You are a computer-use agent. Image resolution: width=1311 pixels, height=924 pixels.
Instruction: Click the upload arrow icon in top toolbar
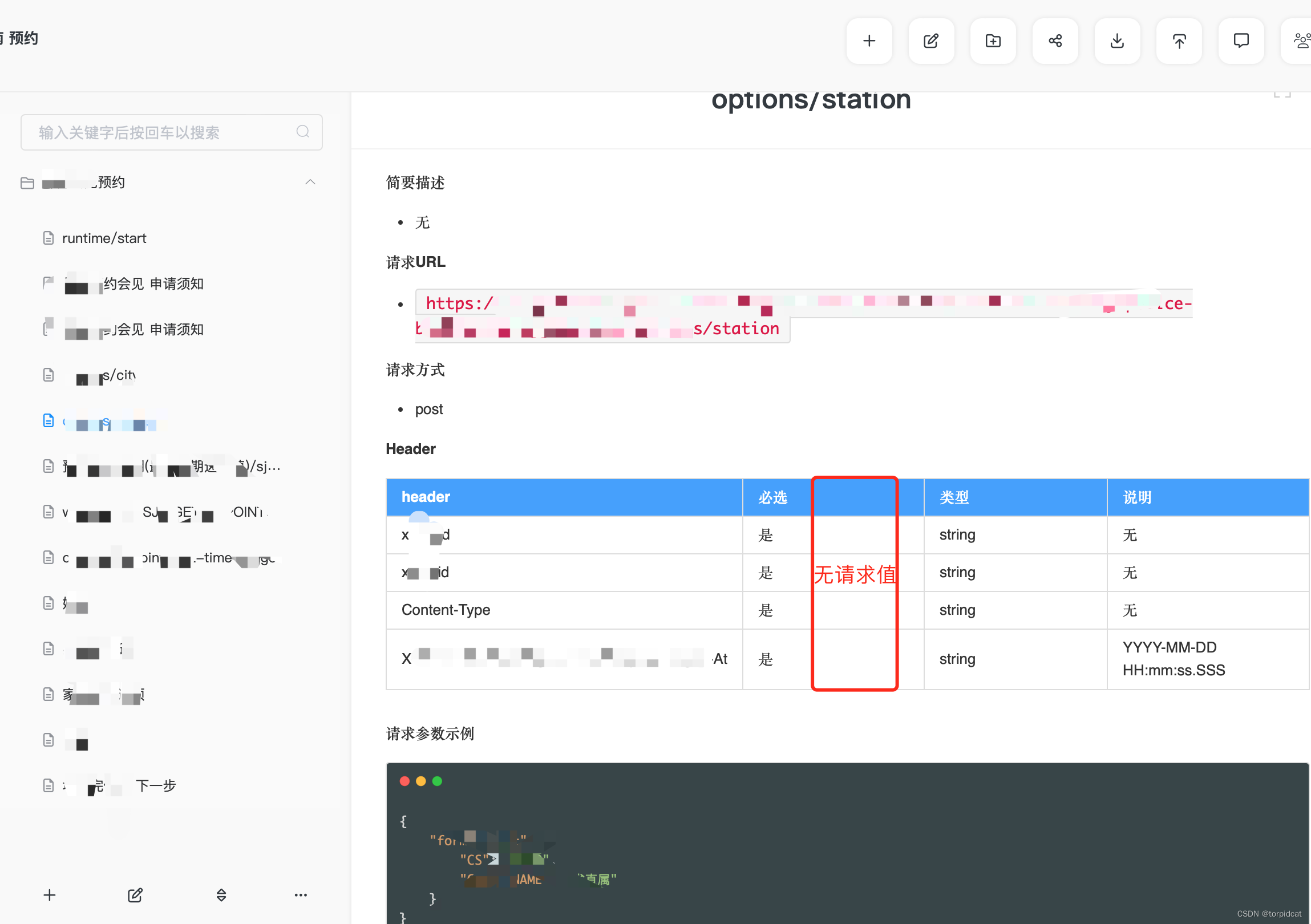coord(1179,41)
